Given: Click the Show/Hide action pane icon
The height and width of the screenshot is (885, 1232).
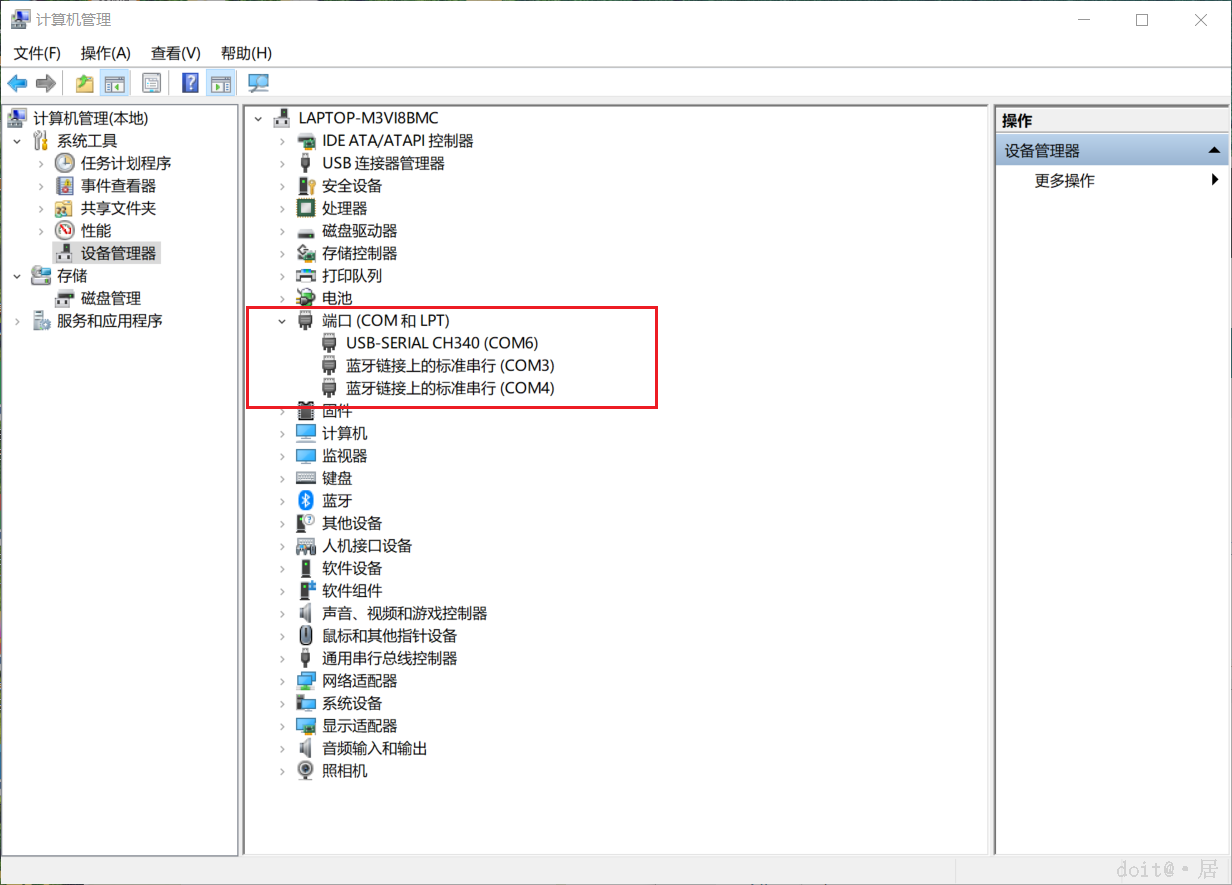Looking at the screenshot, I should pos(220,83).
